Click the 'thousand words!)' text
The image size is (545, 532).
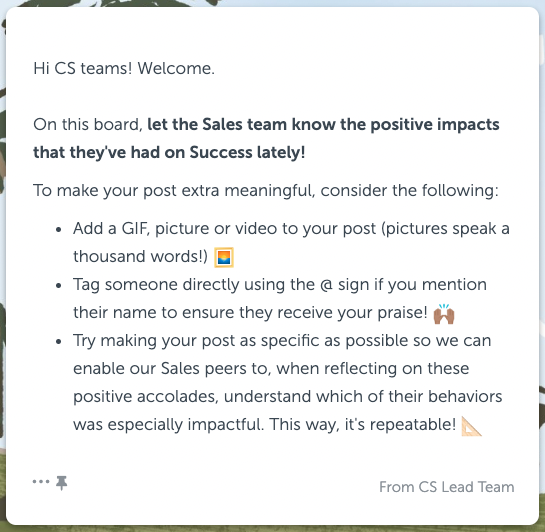[x=140, y=257]
